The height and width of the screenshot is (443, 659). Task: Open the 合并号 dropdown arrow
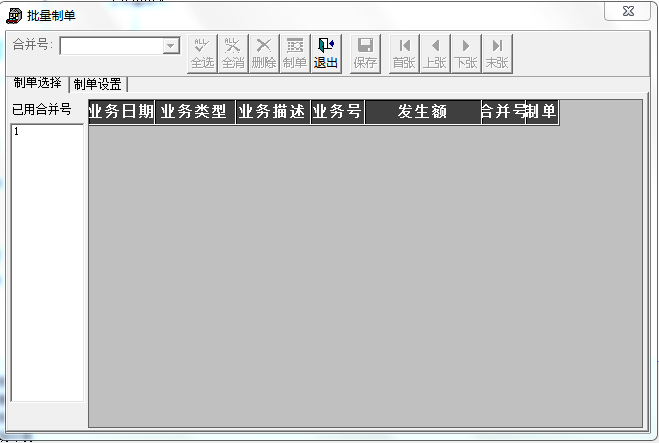(x=171, y=45)
